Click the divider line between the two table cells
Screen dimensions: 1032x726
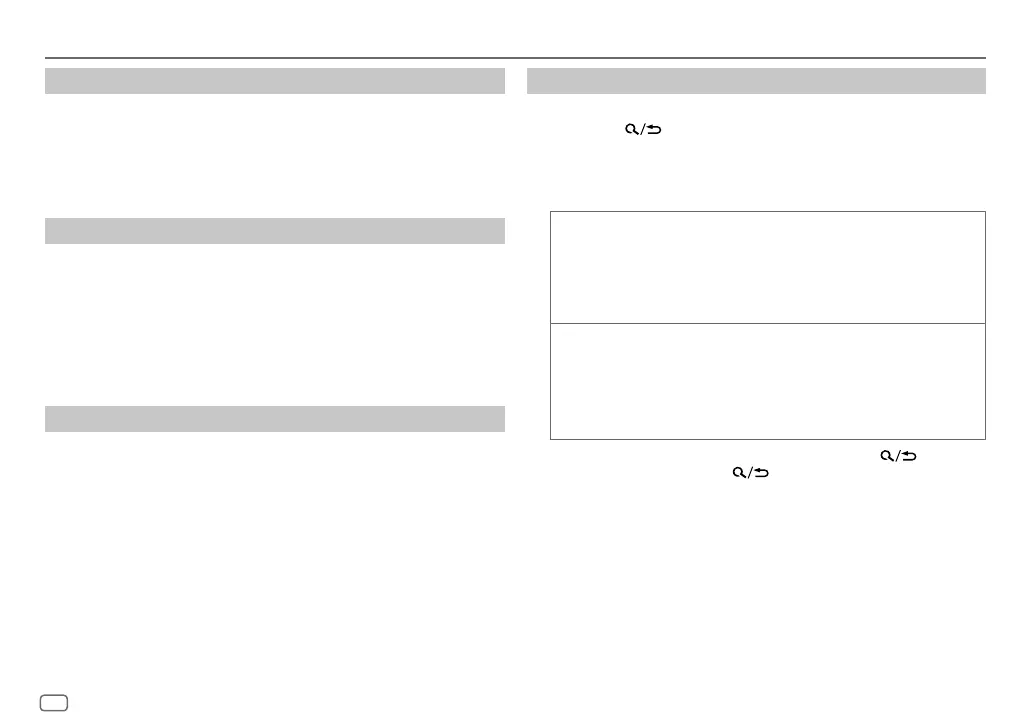point(767,323)
